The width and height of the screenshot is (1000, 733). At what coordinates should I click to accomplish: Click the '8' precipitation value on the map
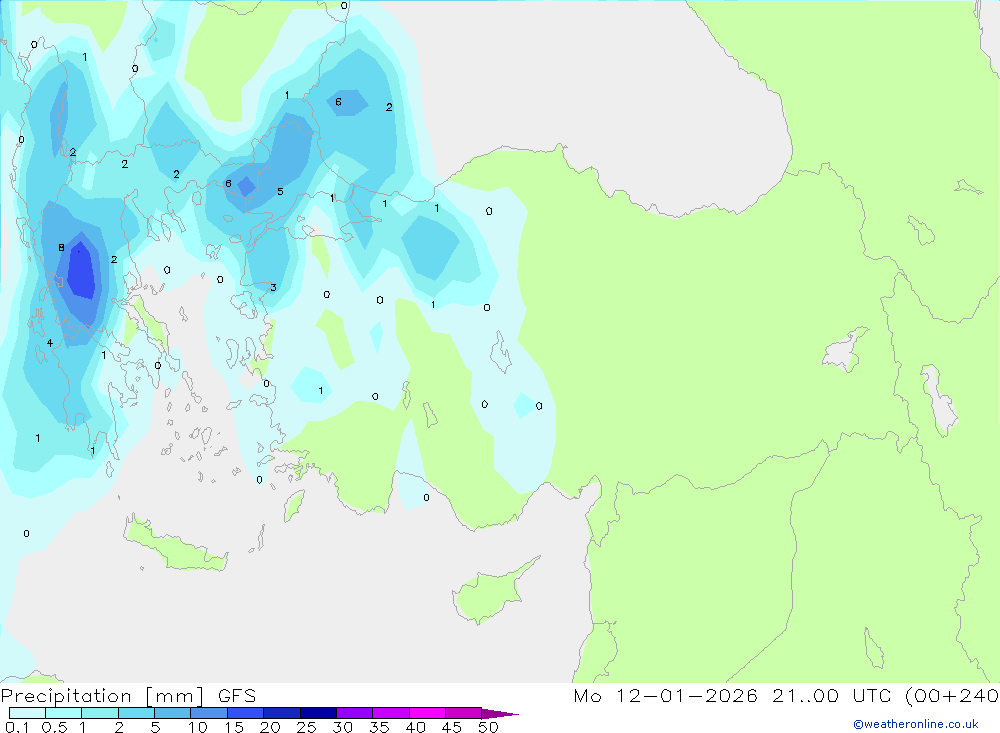coord(61,248)
